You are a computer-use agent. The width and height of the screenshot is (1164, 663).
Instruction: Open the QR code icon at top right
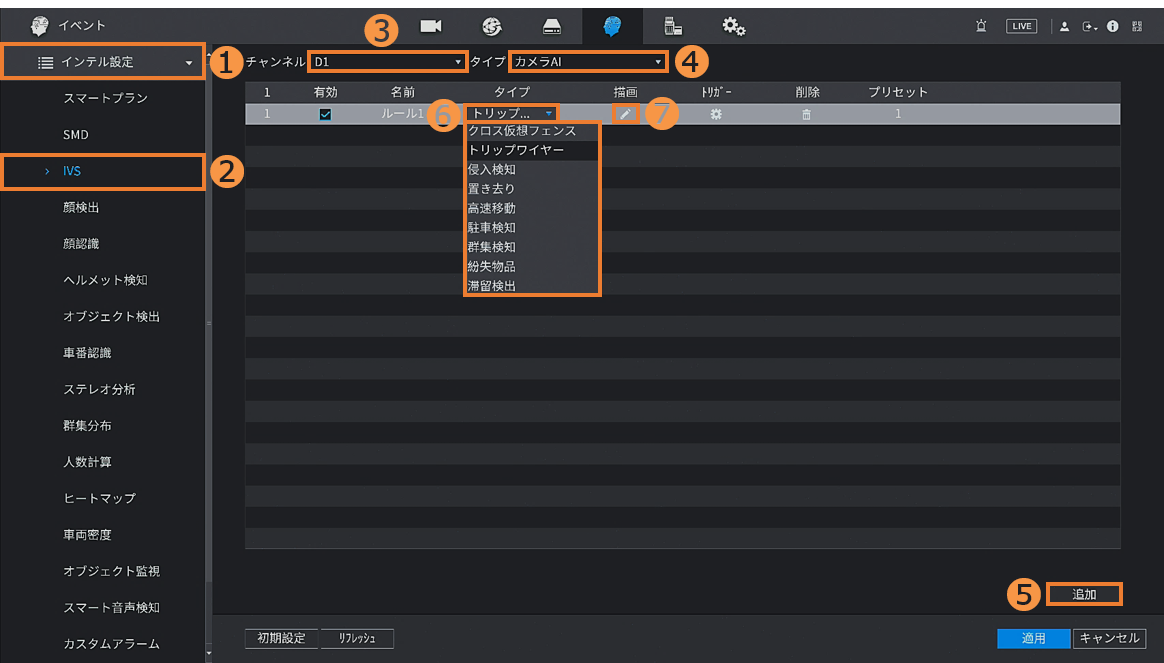point(1138,26)
